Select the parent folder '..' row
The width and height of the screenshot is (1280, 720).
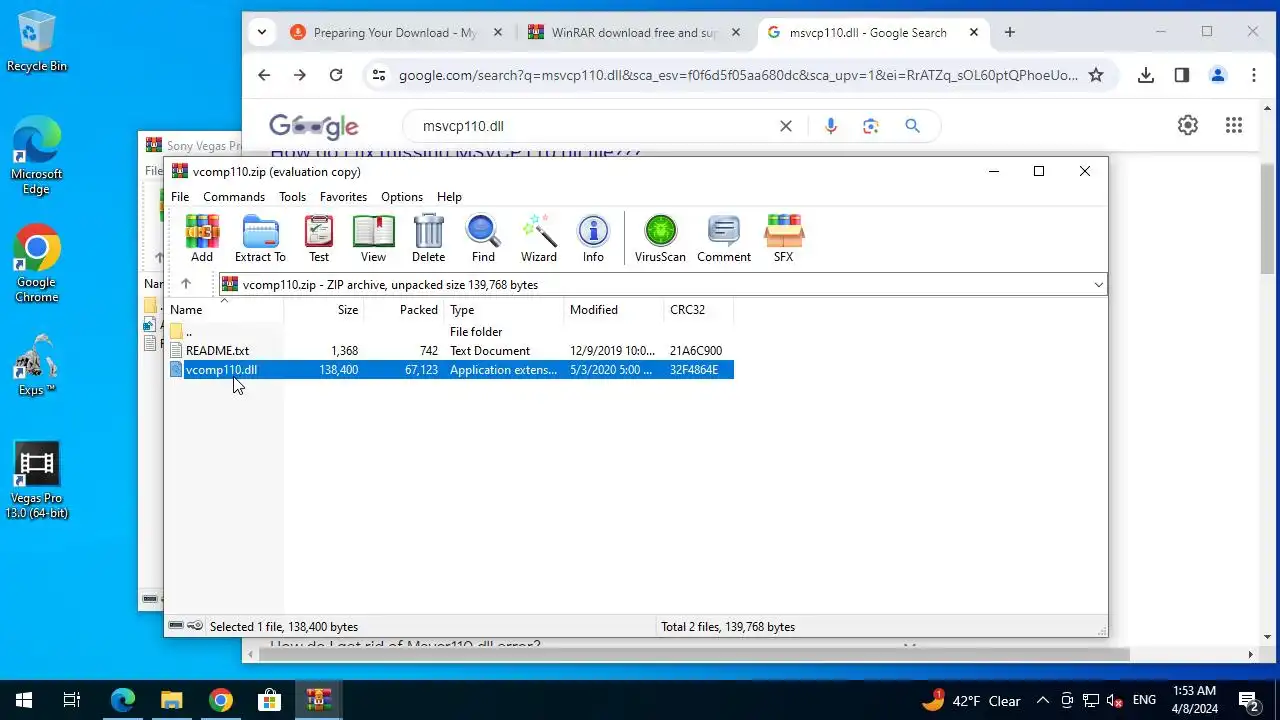[450, 332]
